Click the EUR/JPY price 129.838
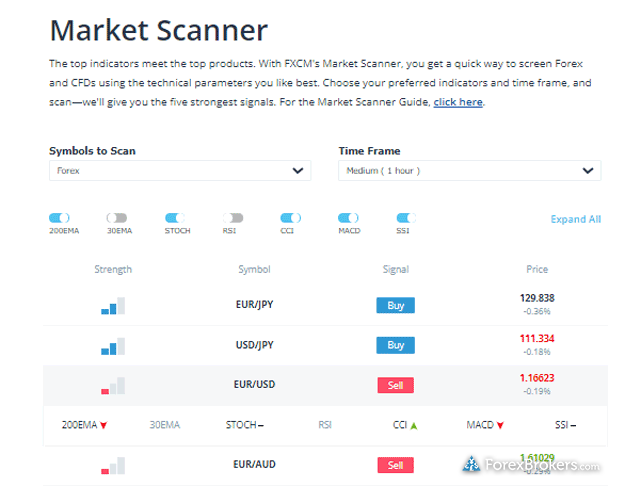Viewport: 625px width, 487px height. coord(537,298)
